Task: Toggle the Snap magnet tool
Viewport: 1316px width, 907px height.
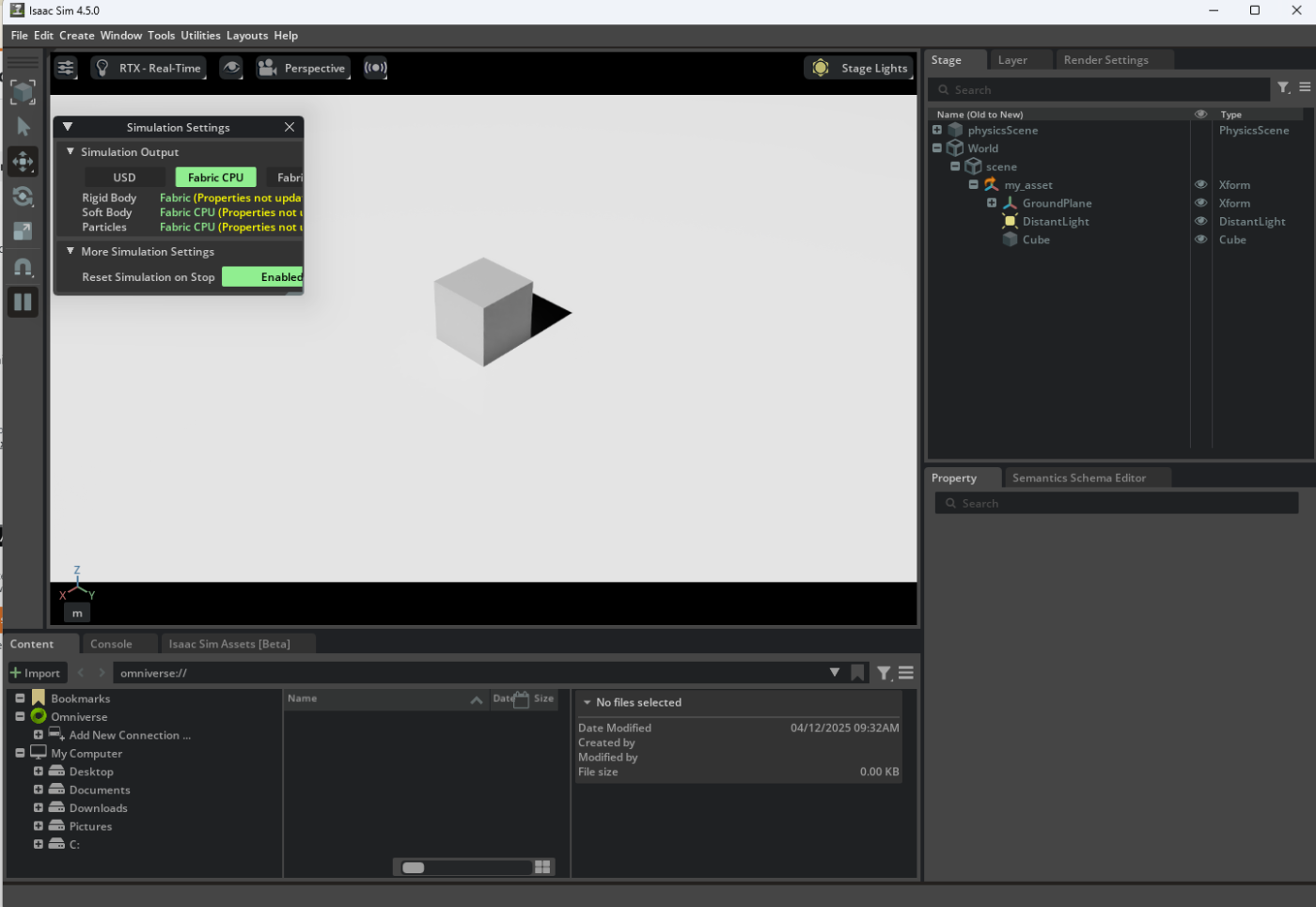Action: [x=23, y=267]
